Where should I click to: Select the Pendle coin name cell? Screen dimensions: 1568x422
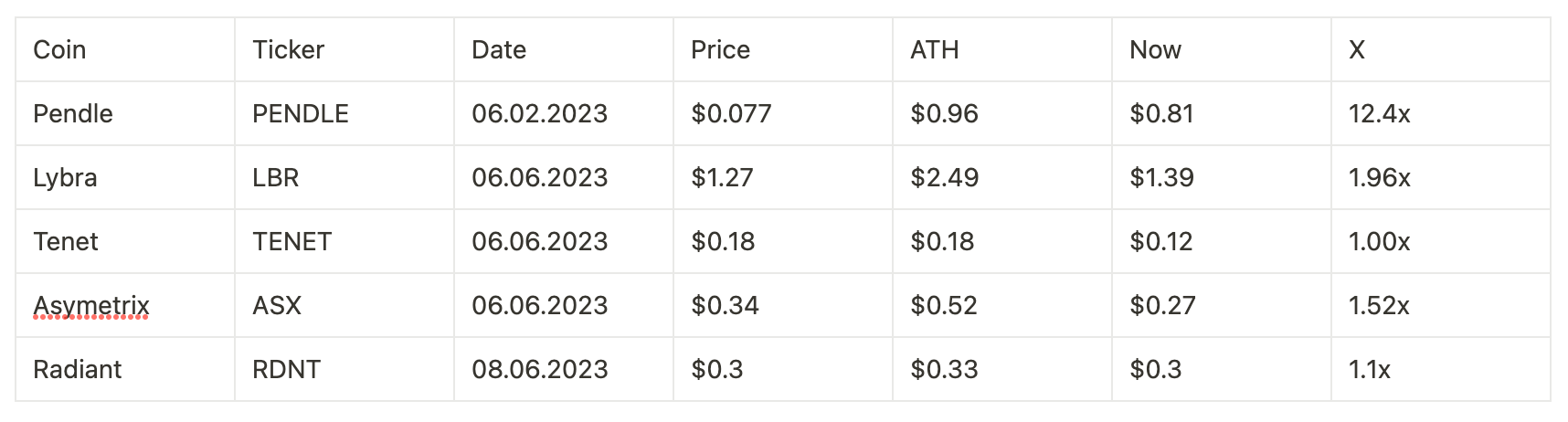(x=125, y=113)
